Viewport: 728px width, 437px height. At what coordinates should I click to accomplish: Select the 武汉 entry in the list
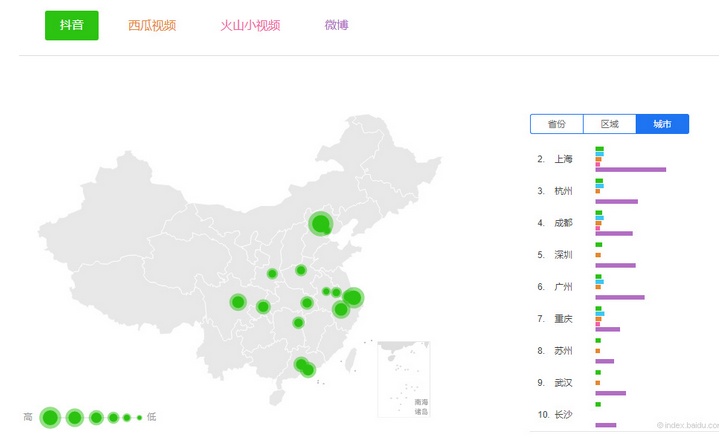pos(563,383)
